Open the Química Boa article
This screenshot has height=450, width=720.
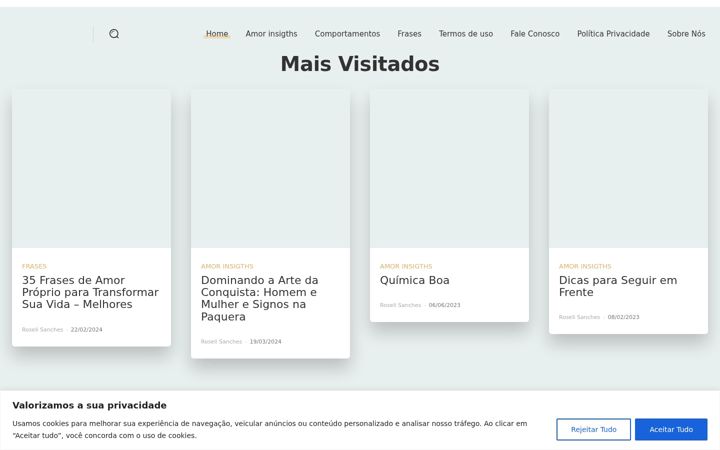click(415, 280)
